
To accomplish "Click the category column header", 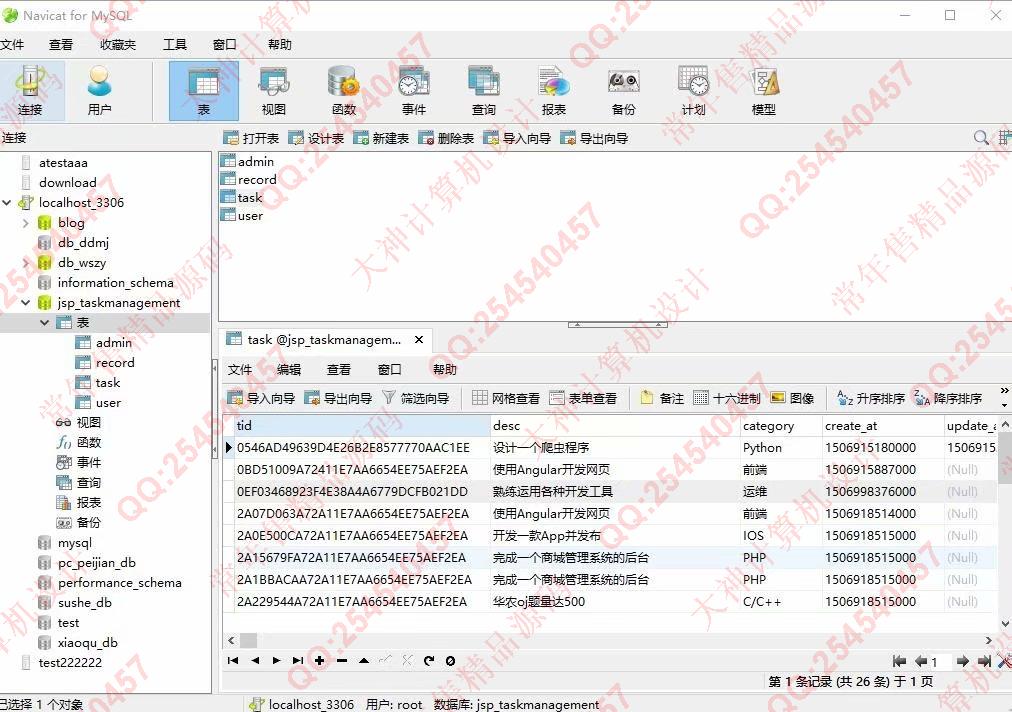I will 781,426.
